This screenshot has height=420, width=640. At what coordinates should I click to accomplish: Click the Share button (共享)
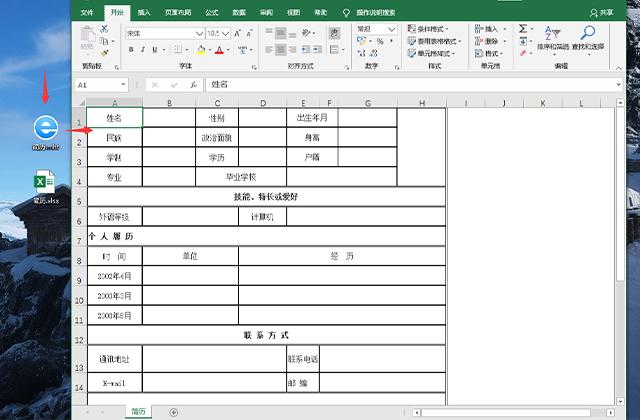pos(602,13)
